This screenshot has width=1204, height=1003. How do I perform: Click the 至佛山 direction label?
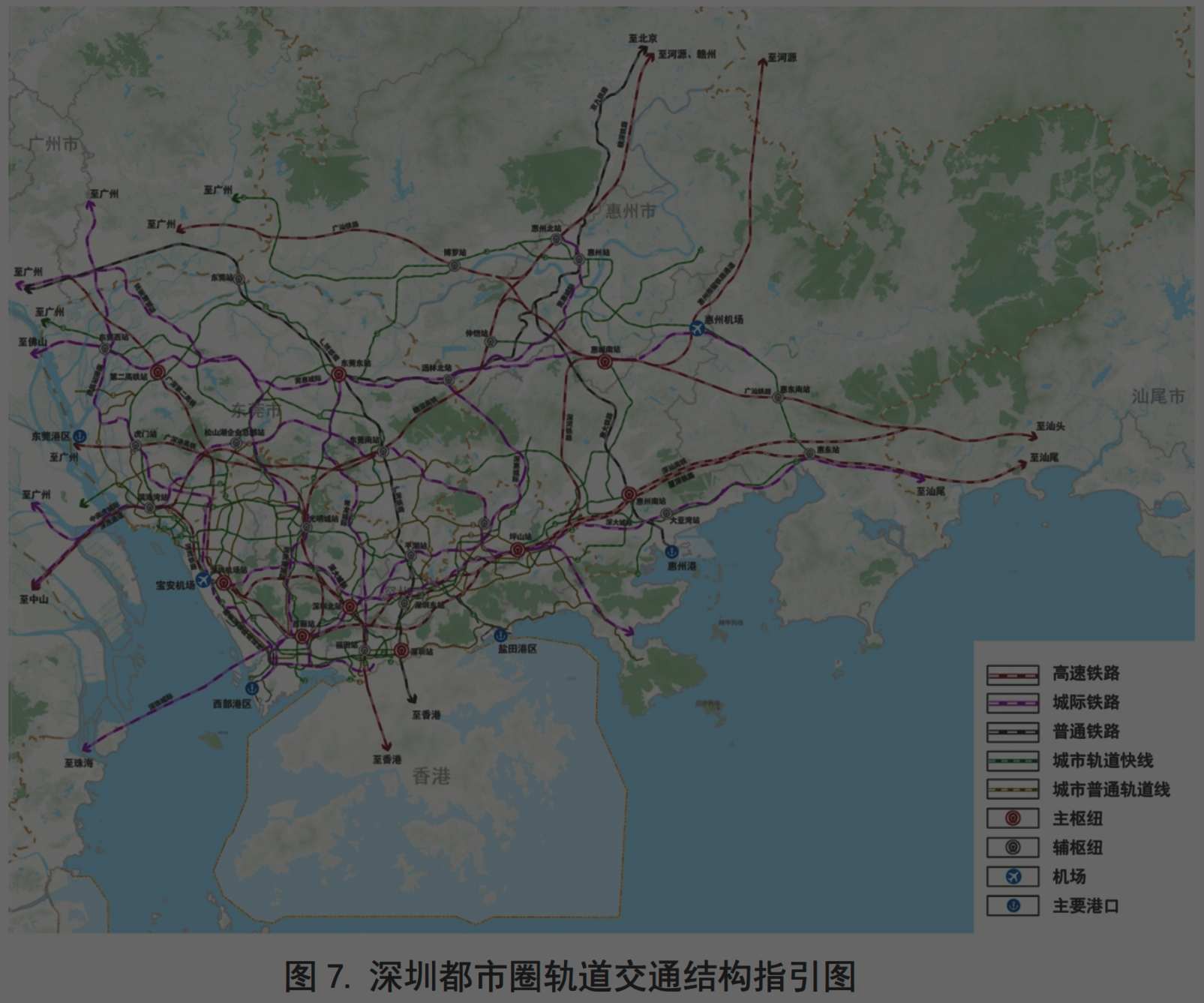tap(33, 343)
